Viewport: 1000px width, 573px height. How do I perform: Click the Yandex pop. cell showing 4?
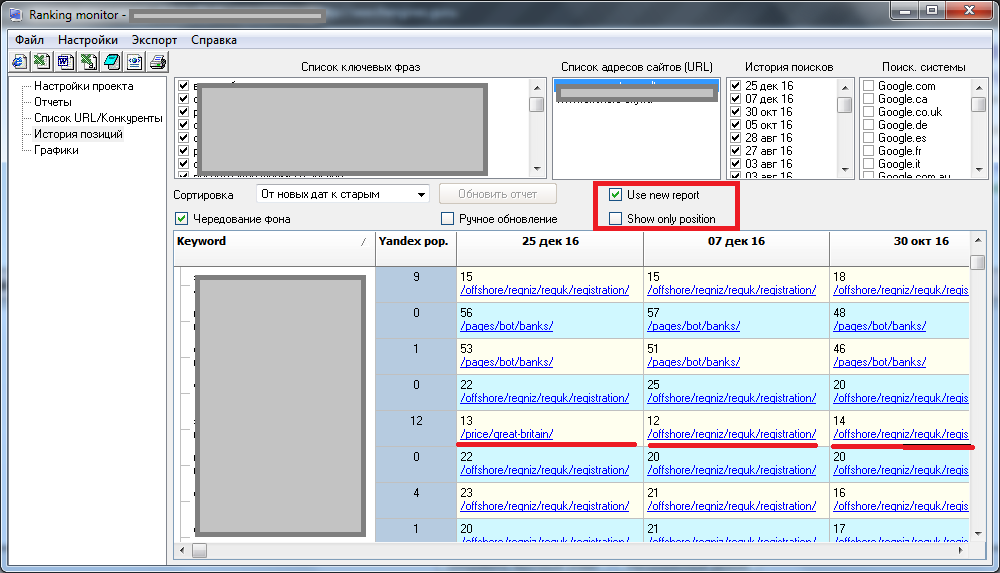[x=416, y=500]
